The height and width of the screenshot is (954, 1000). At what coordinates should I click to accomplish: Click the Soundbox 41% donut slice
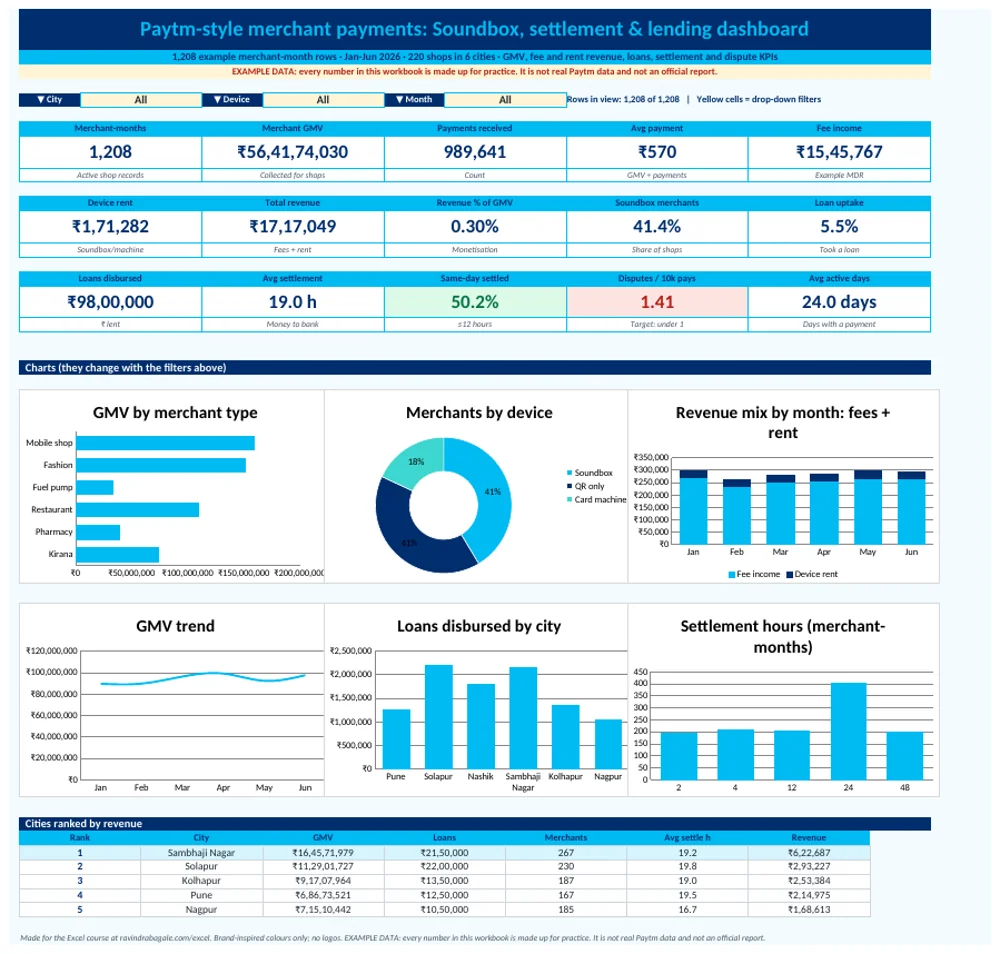pyautogui.click(x=490, y=494)
